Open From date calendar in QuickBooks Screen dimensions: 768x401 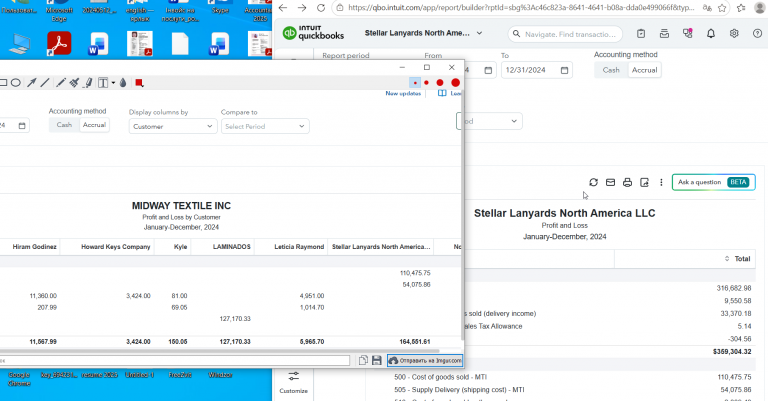[x=488, y=71]
